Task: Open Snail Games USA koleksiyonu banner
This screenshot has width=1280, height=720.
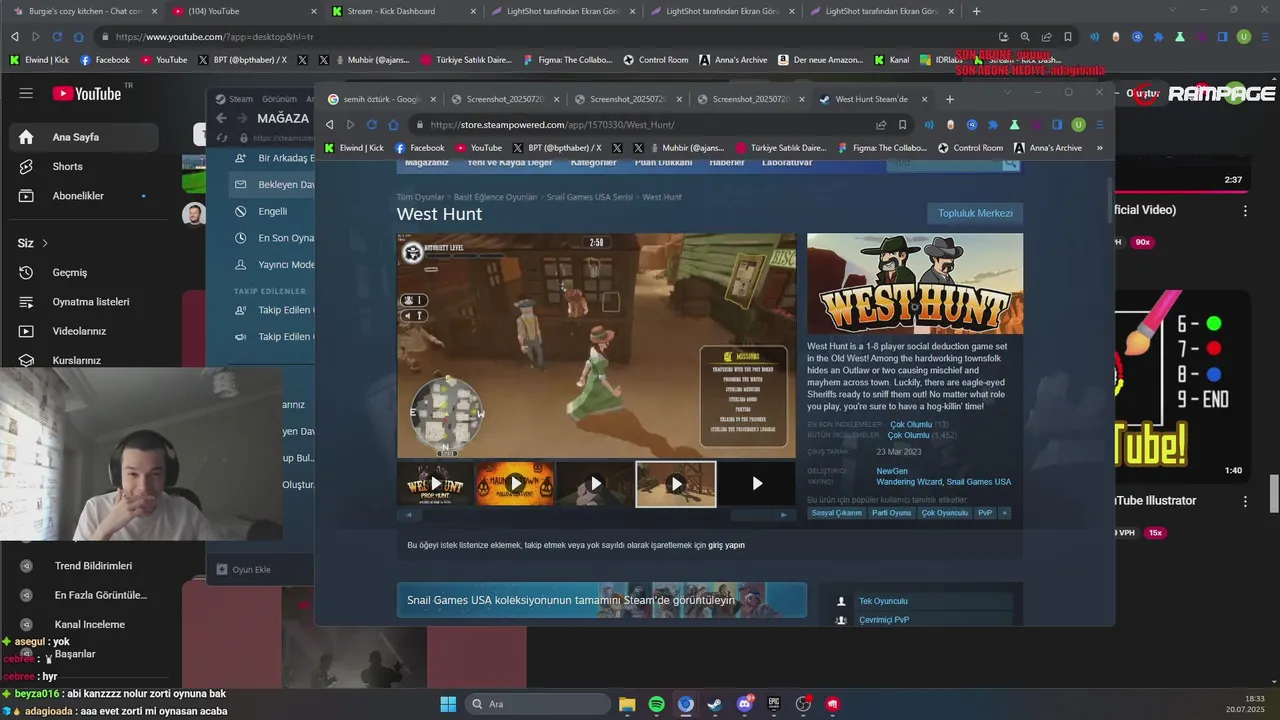Action: coord(602,600)
